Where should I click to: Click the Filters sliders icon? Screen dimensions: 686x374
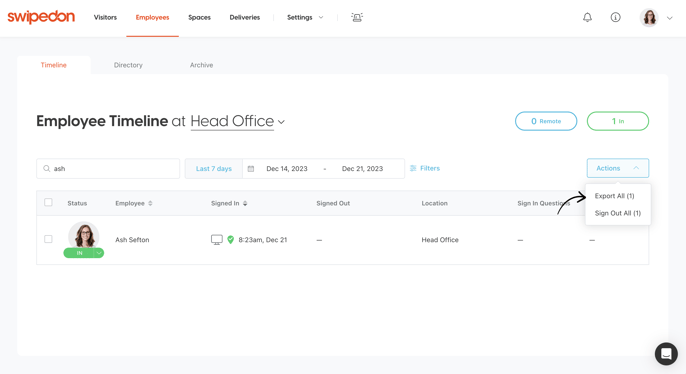point(413,168)
